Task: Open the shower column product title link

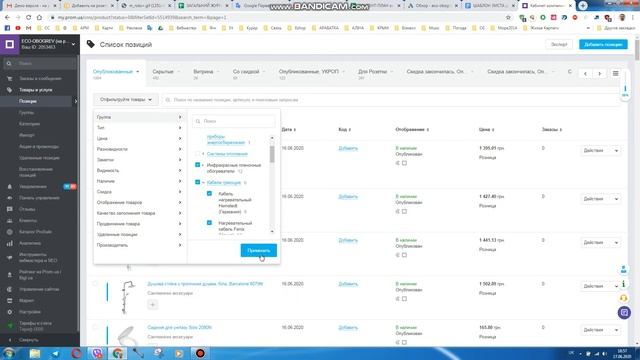Action: (x=205, y=284)
